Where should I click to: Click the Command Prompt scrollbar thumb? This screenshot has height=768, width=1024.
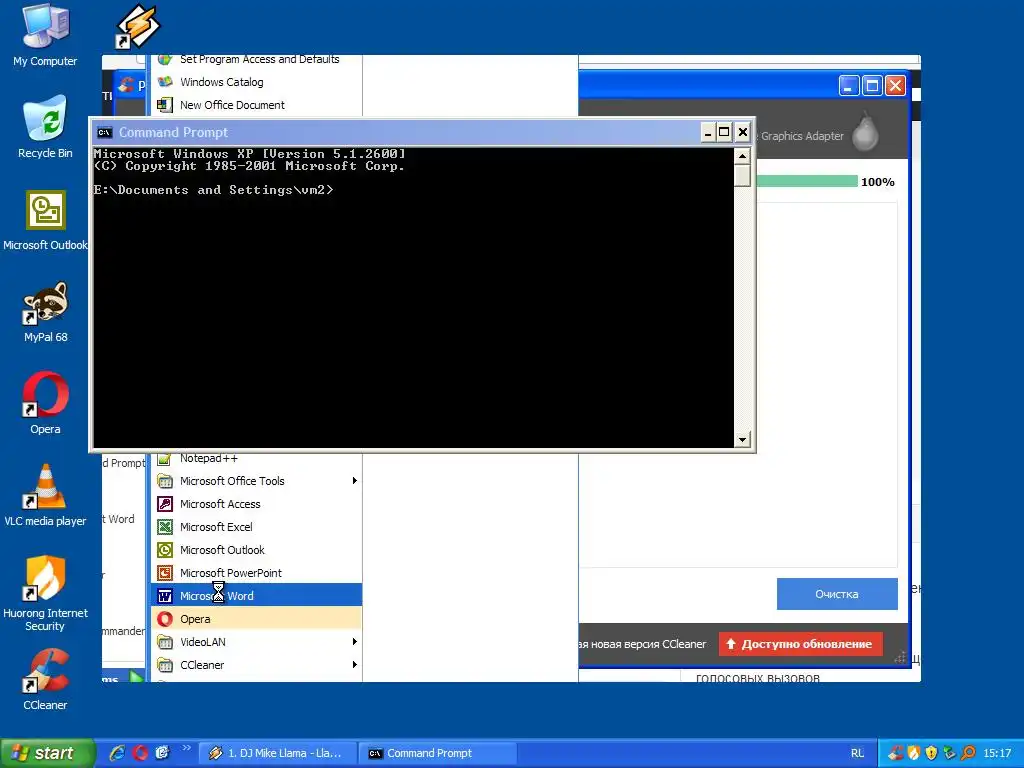click(742, 176)
